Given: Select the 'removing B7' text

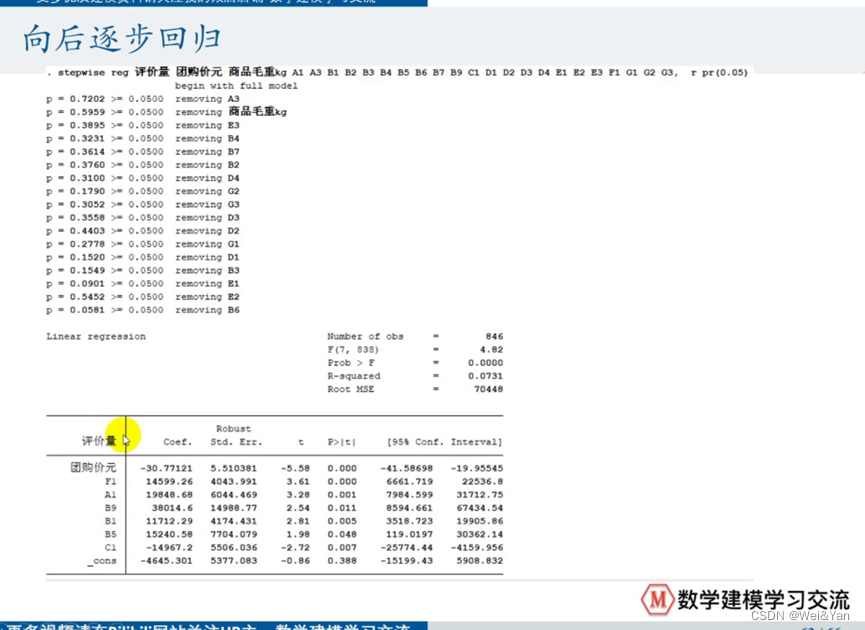Looking at the screenshot, I should tap(207, 152).
